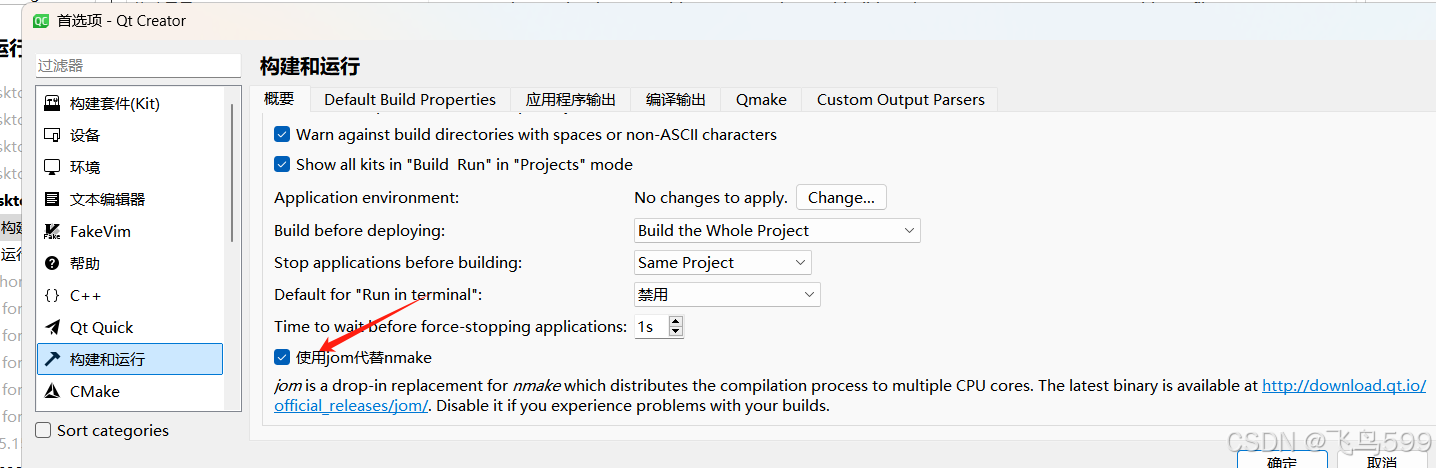The width and height of the screenshot is (1436, 468).
Task: Select 环境 category
Action: [130, 167]
